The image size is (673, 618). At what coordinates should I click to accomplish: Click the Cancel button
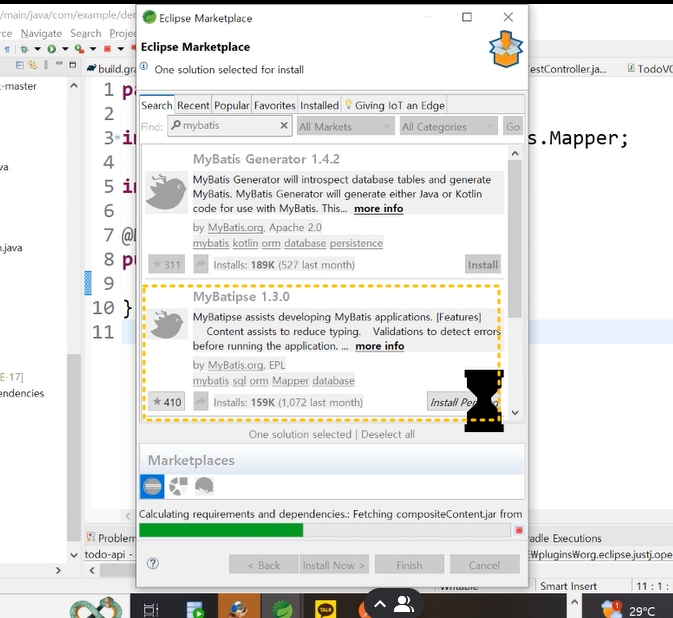click(x=485, y=565)
